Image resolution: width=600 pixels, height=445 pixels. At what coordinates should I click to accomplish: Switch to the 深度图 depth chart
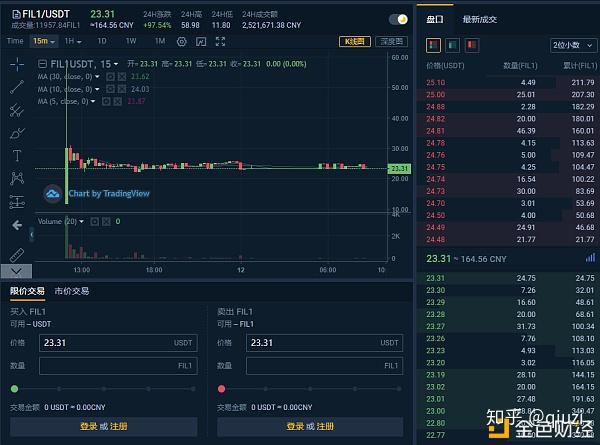tap(391, 41)
